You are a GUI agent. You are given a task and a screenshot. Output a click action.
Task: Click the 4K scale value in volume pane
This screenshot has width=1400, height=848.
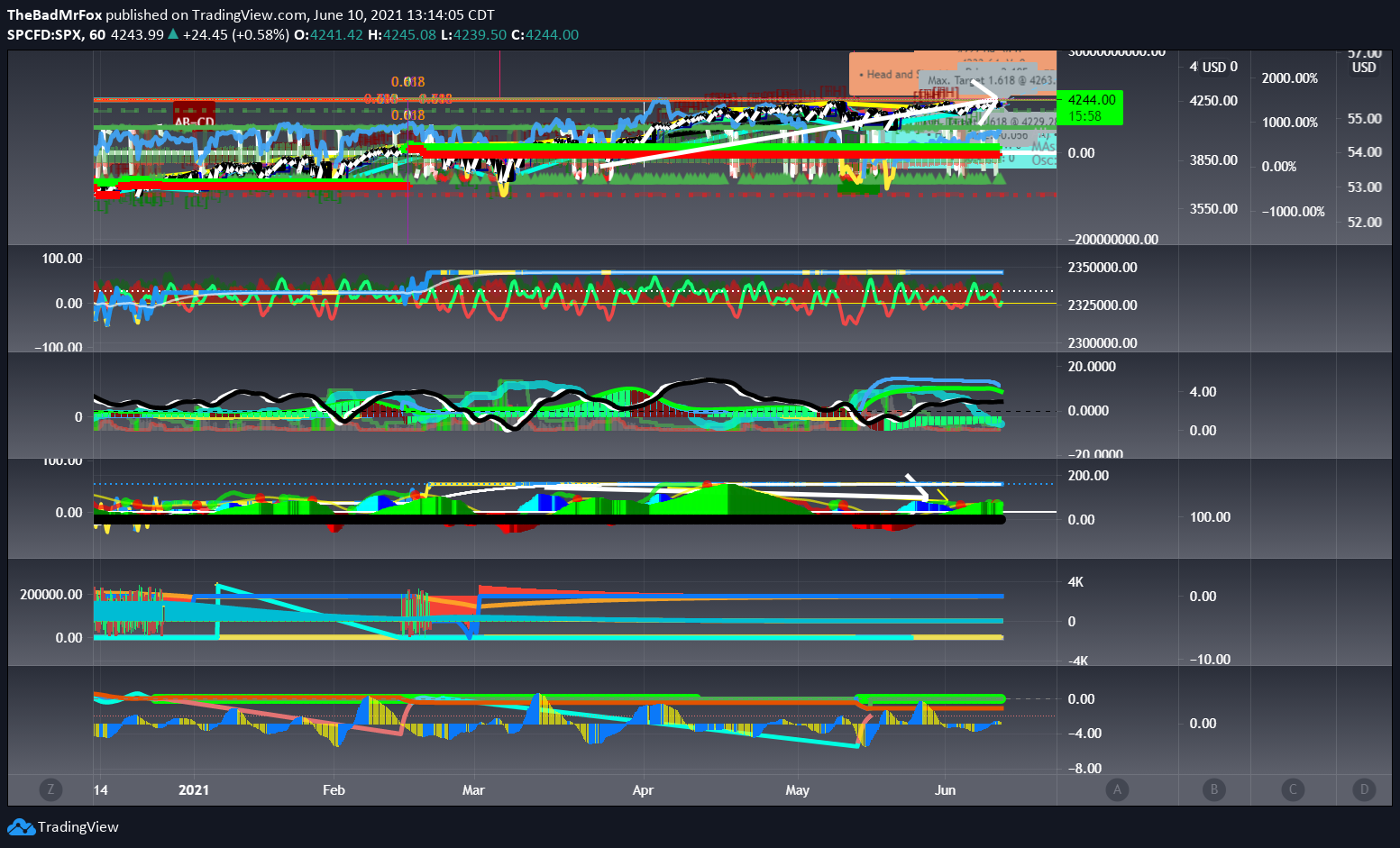coord(1075,581)
